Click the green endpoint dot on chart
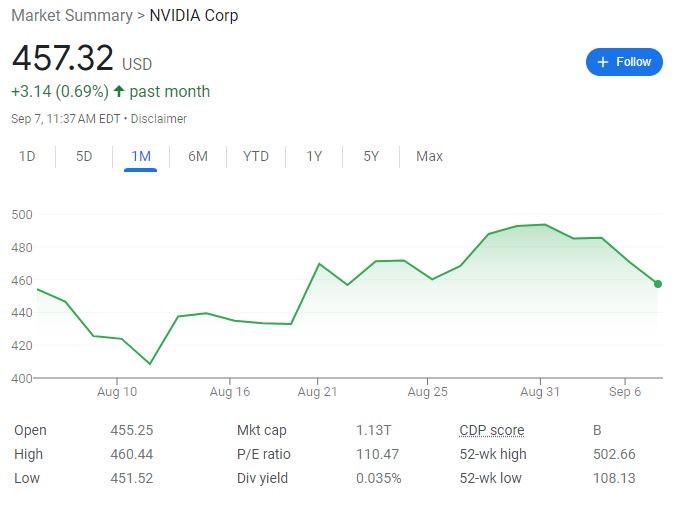 tap(657, 284)
